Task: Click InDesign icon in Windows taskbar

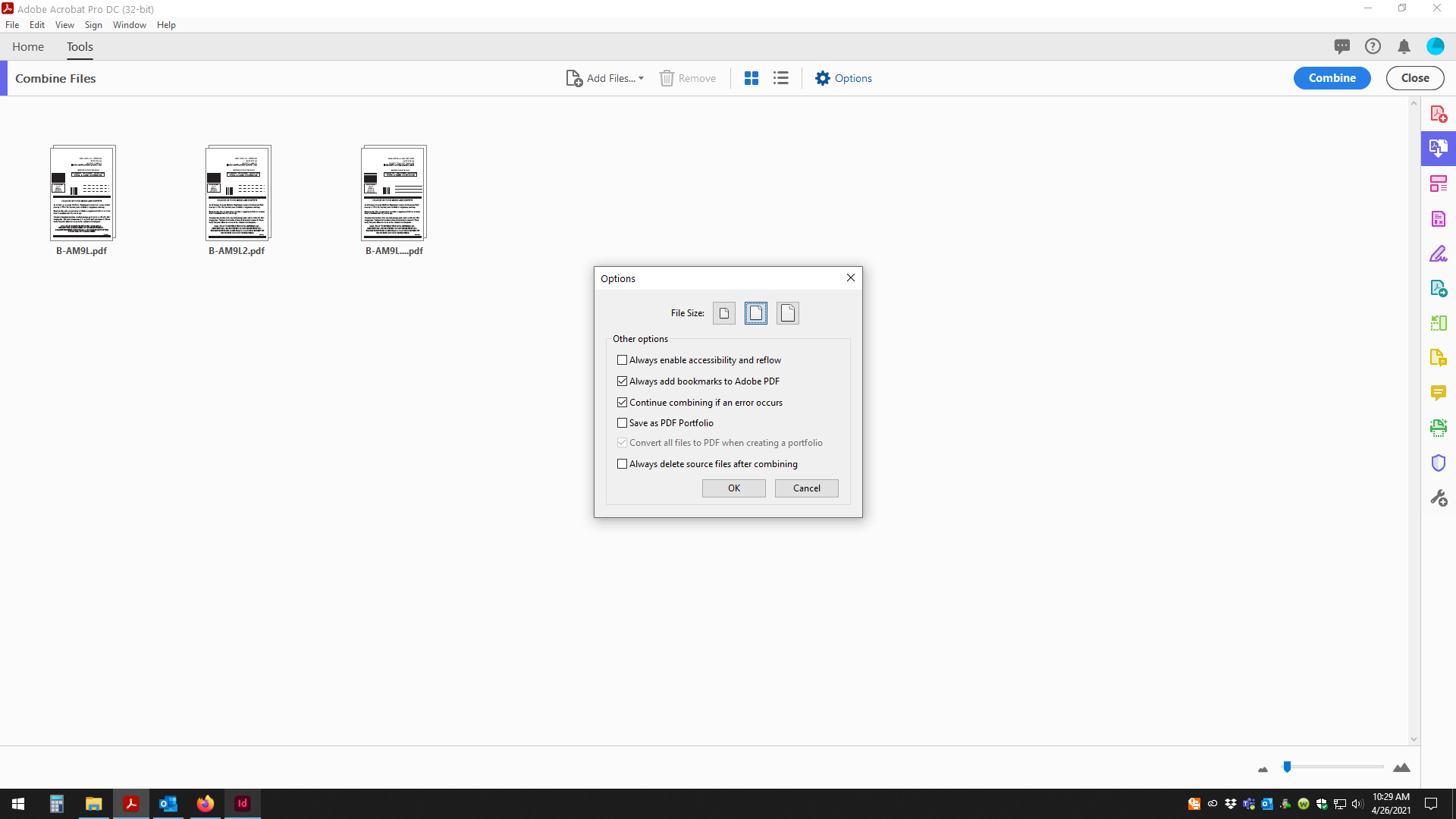Action: point(242,803)
